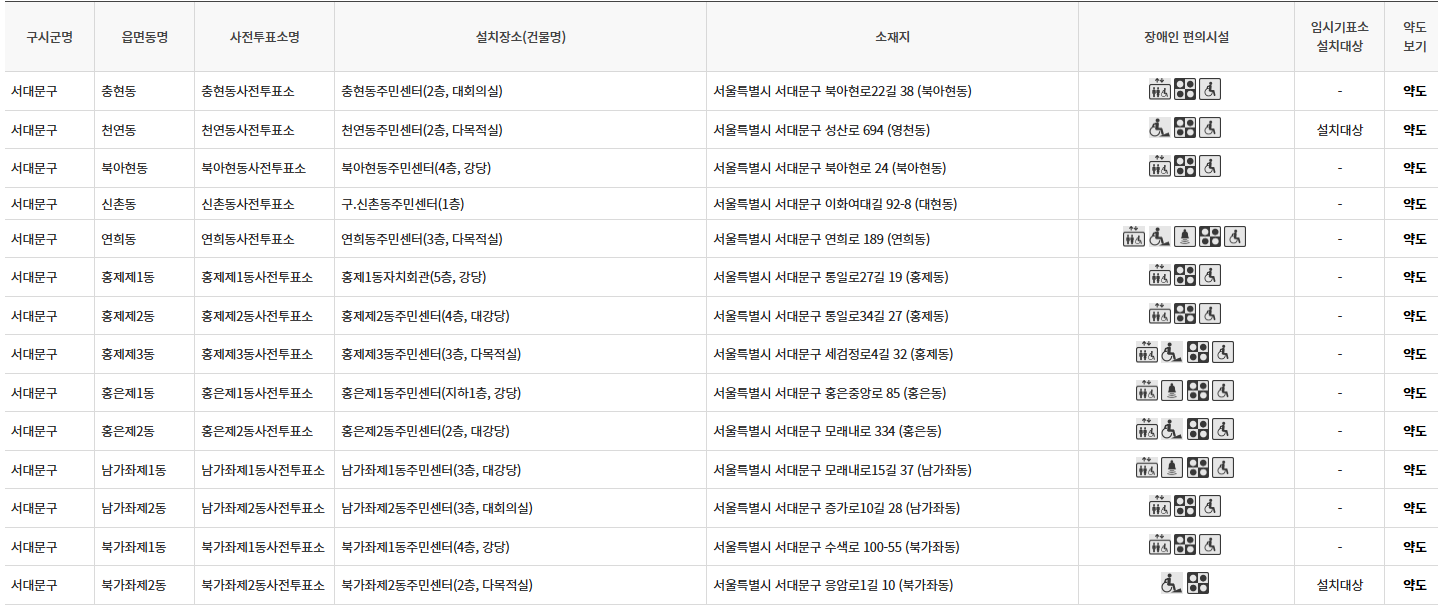Viewport: 1438px width, 607px height.
Task: Click the elevator icon in the 북아현동 row
Action: pyautogui.click(x=1158, y=165)
